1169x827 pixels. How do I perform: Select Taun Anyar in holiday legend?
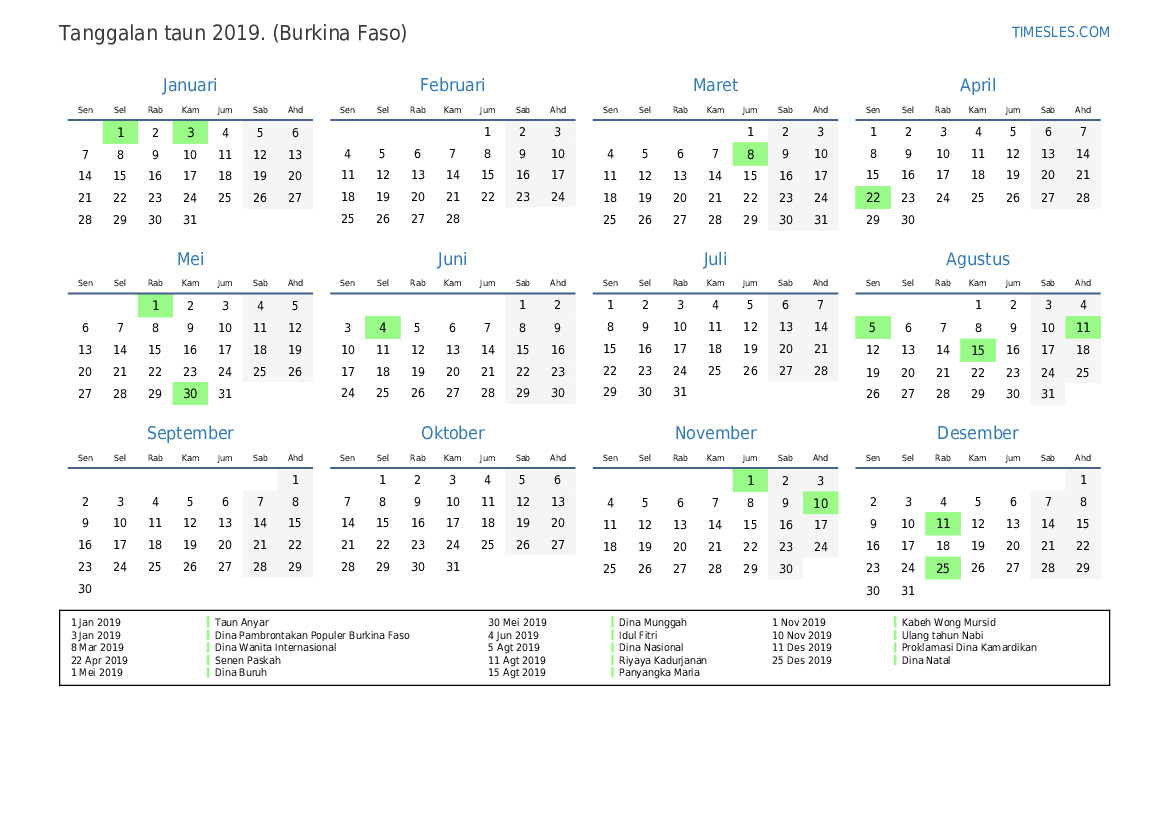coord(241,623)
